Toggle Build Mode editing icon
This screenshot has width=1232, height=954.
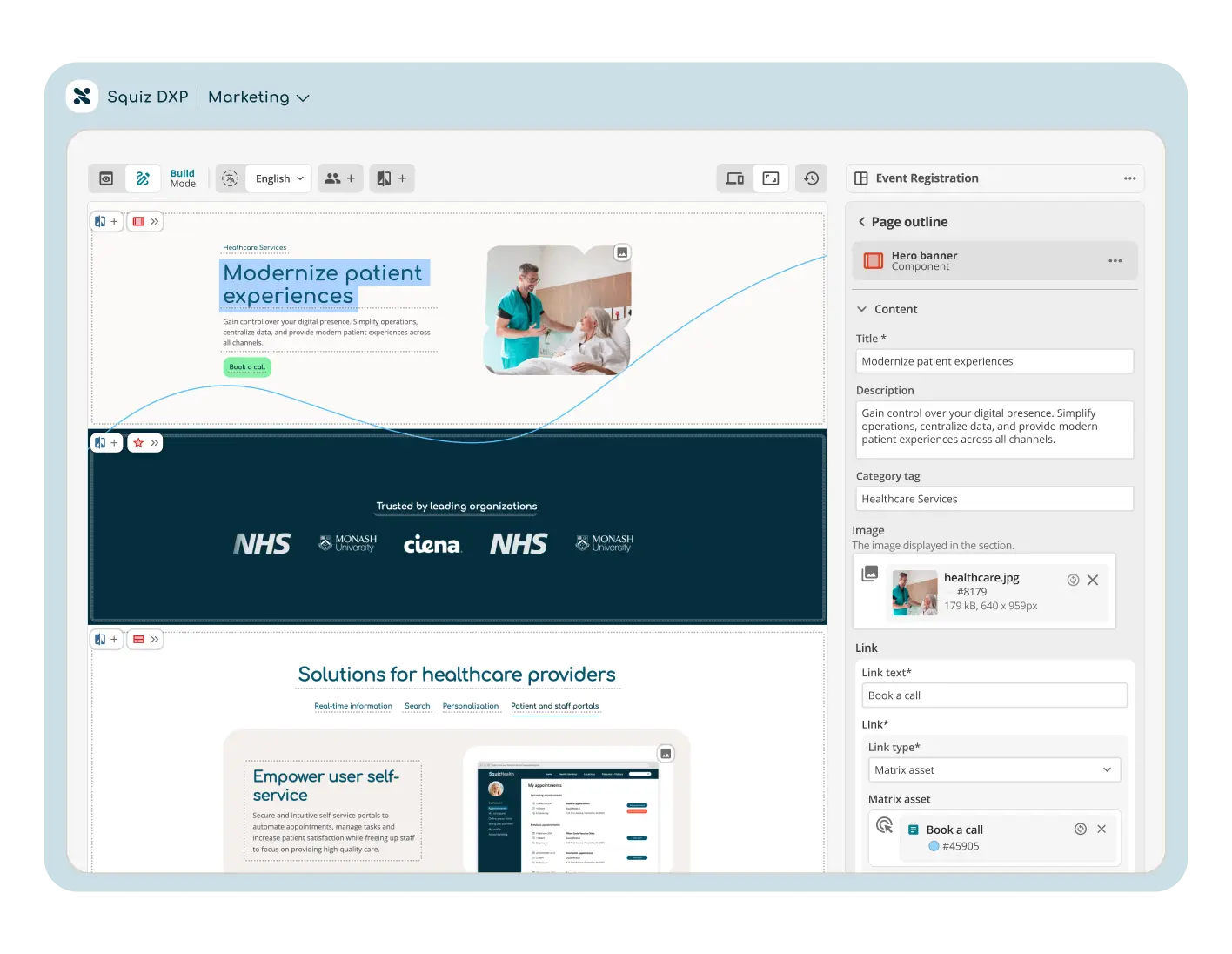pos(143,178)
